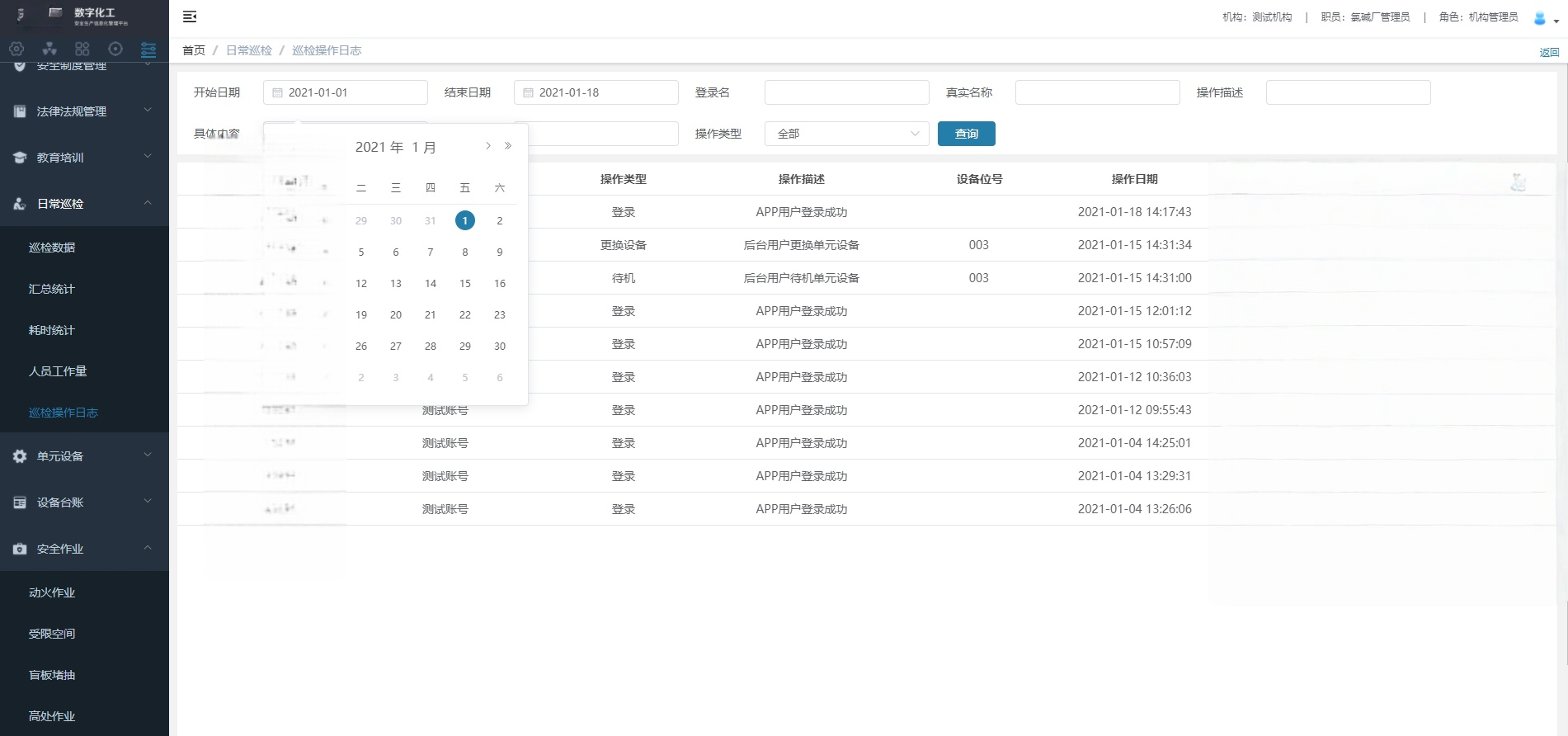Expand the 法律法规管理 menu section

pyautogui.click(x=84, y=111)
